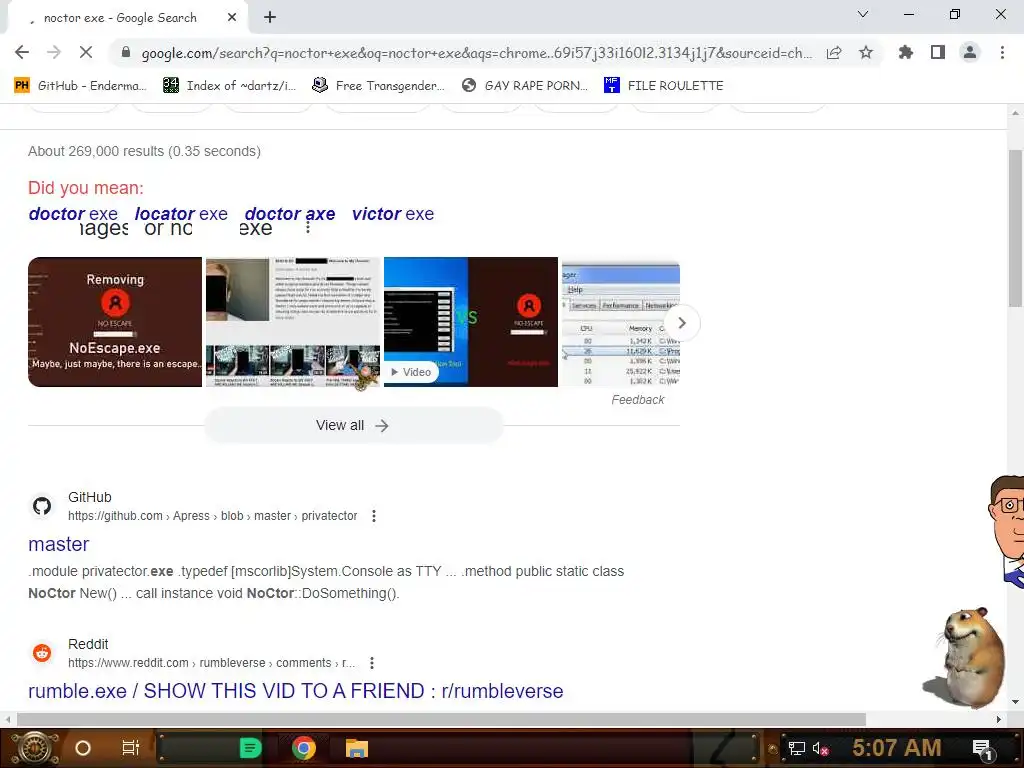Toggle the browser side panel icon
Image resolution: width=1024 pixels, height=768 pixels.
938,52
